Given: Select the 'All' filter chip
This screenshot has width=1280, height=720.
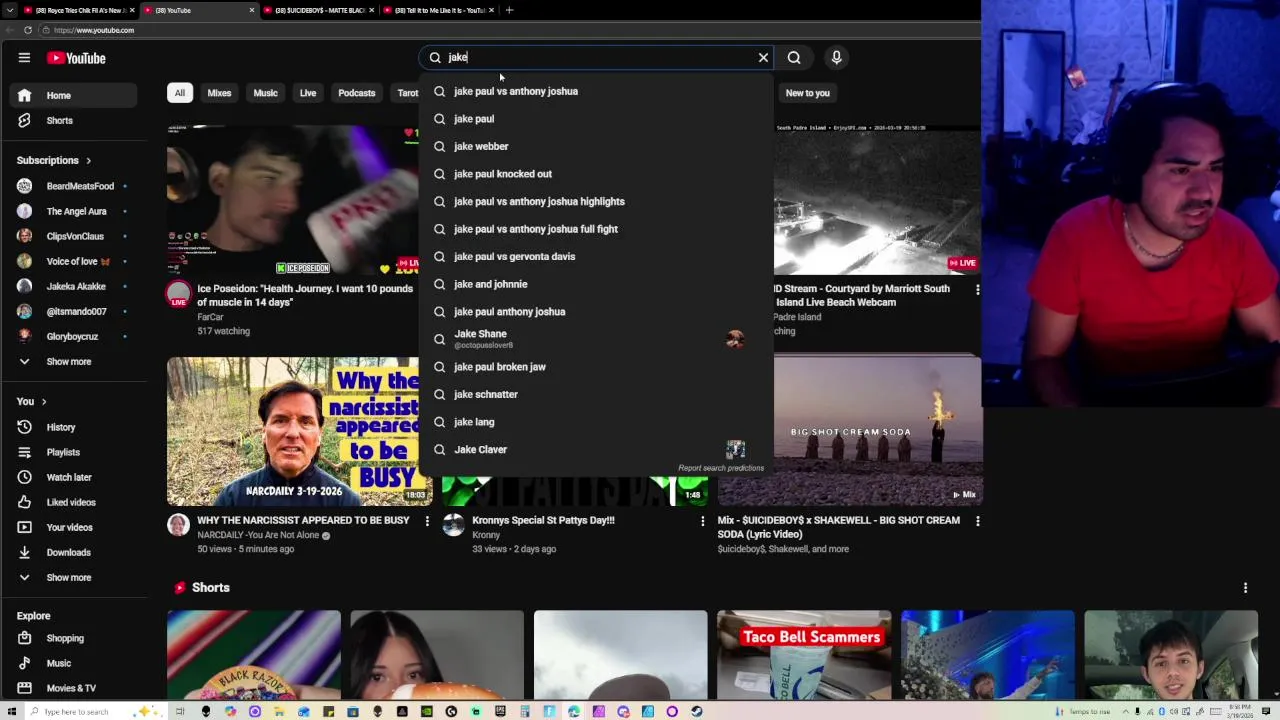Looking at the screenshot, I should [180, 93].
